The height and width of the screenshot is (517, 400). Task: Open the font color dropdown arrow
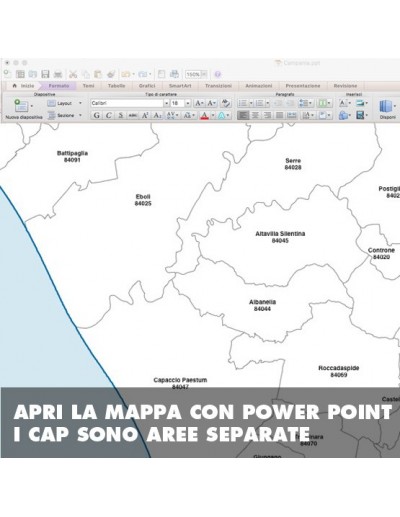tap(213, 115)
